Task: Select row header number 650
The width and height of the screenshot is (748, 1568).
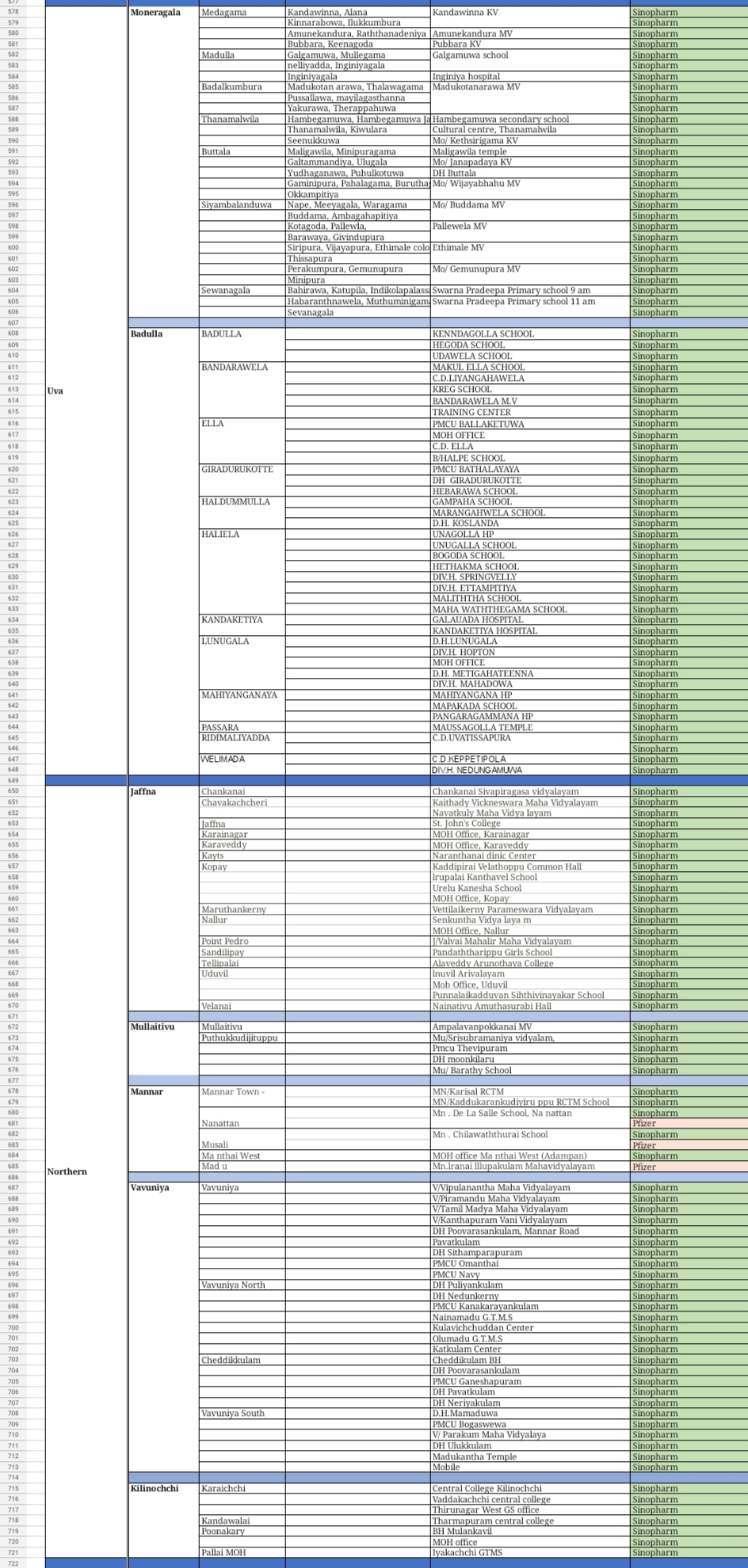Action: 13,792
